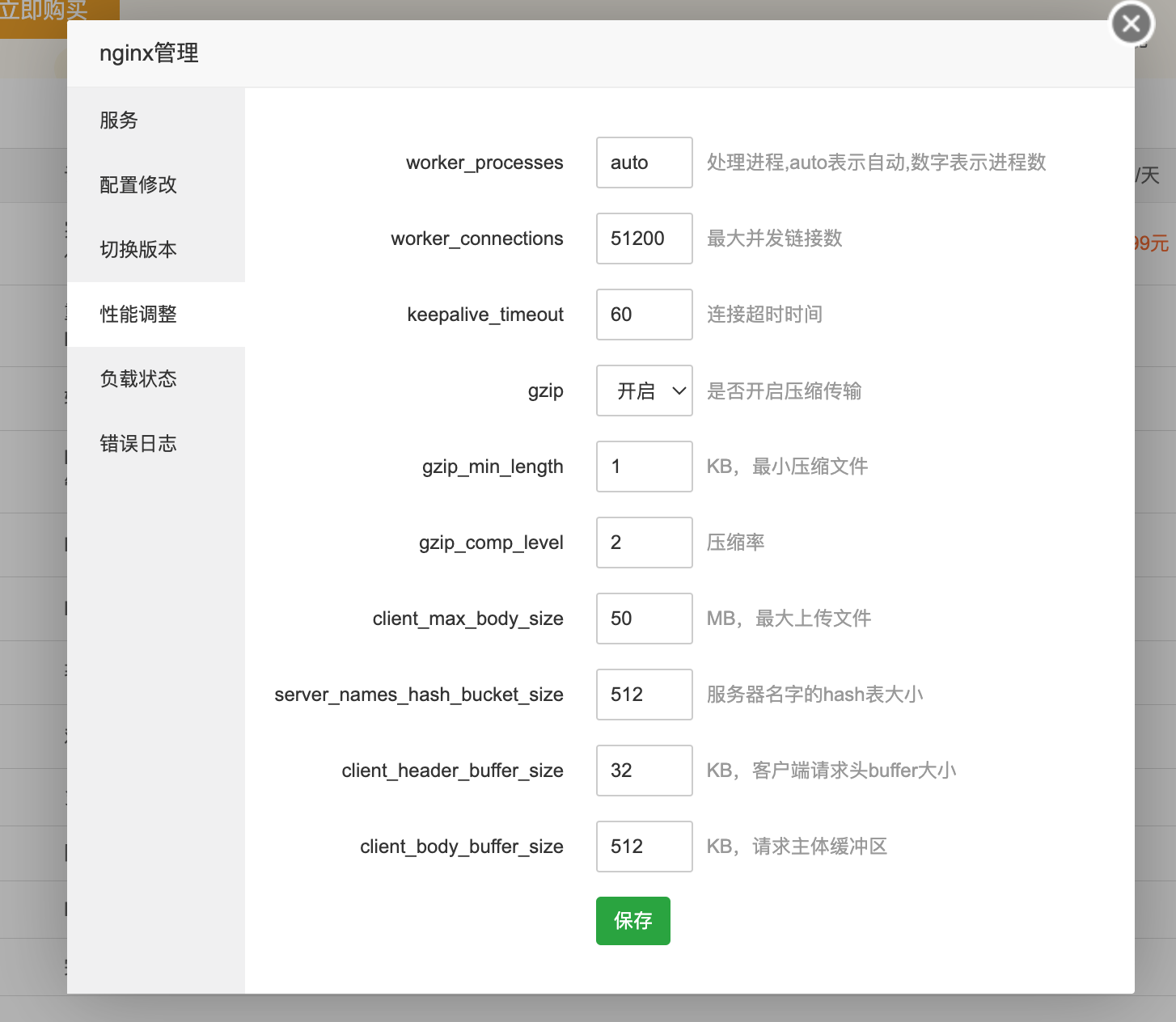Edit the keepalive_timeout value field
This screenshot has height=1022, width=1176.
[x=645, y=315]
